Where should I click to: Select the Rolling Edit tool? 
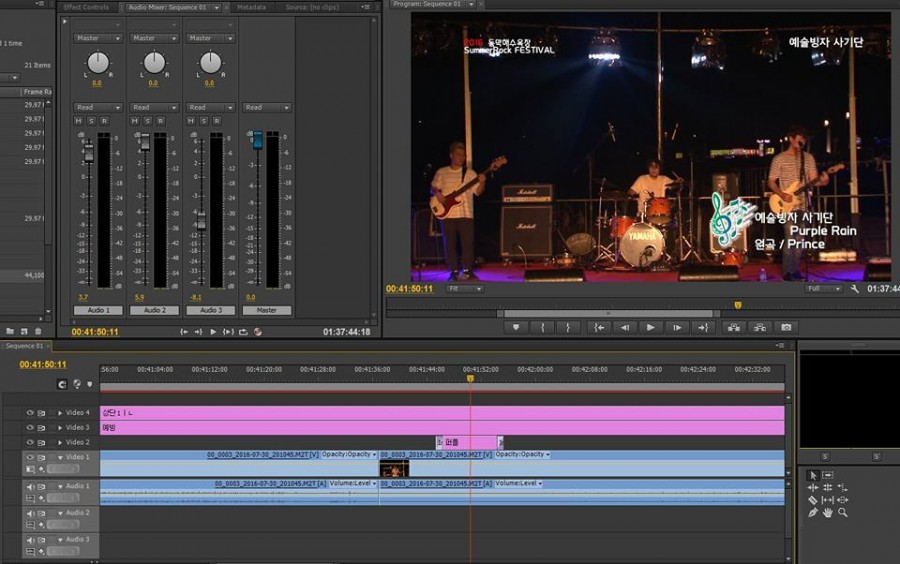[x=828, y=488]
